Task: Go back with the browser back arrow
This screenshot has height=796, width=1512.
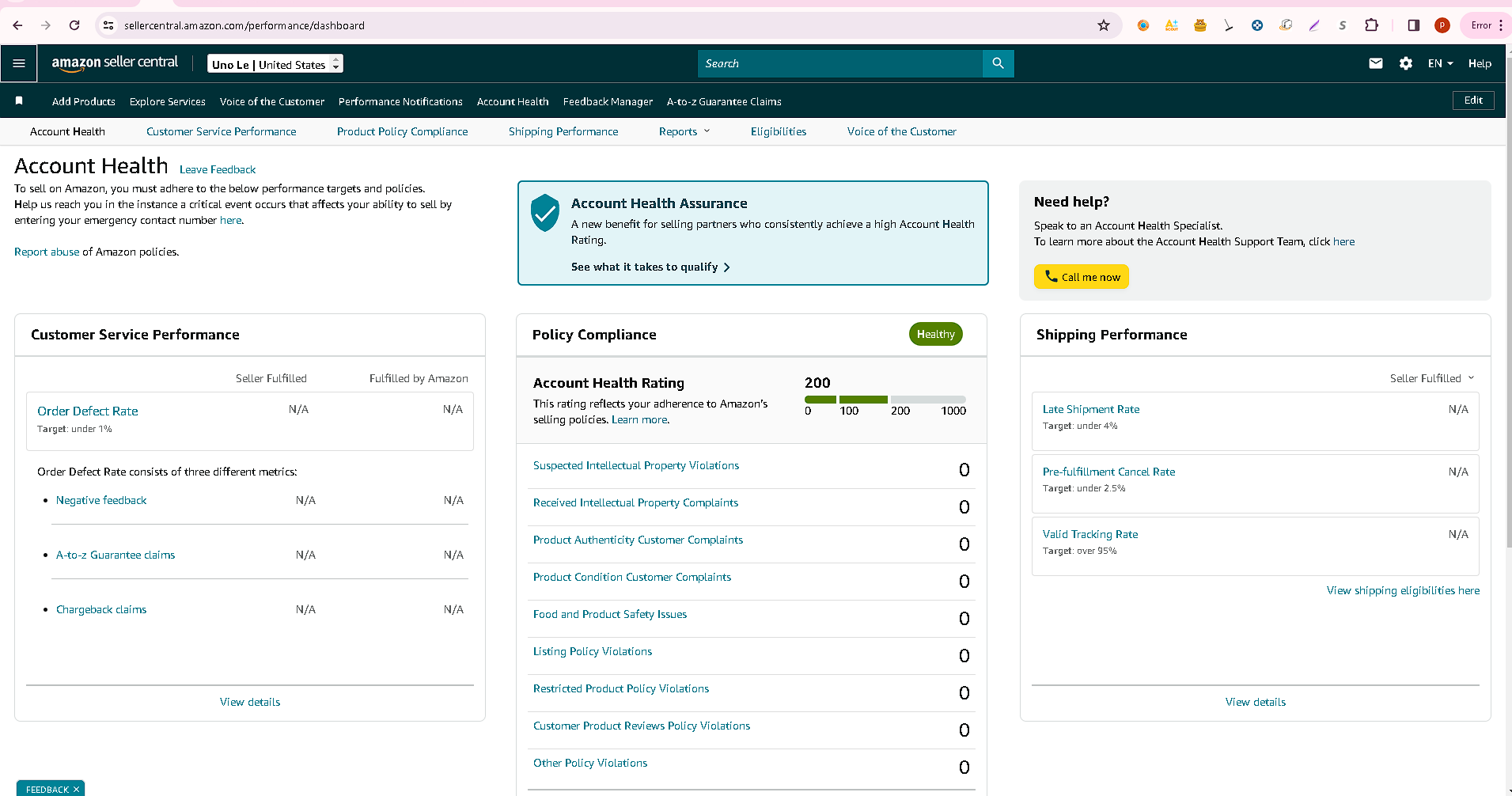Action: click(x=17, y=25)
